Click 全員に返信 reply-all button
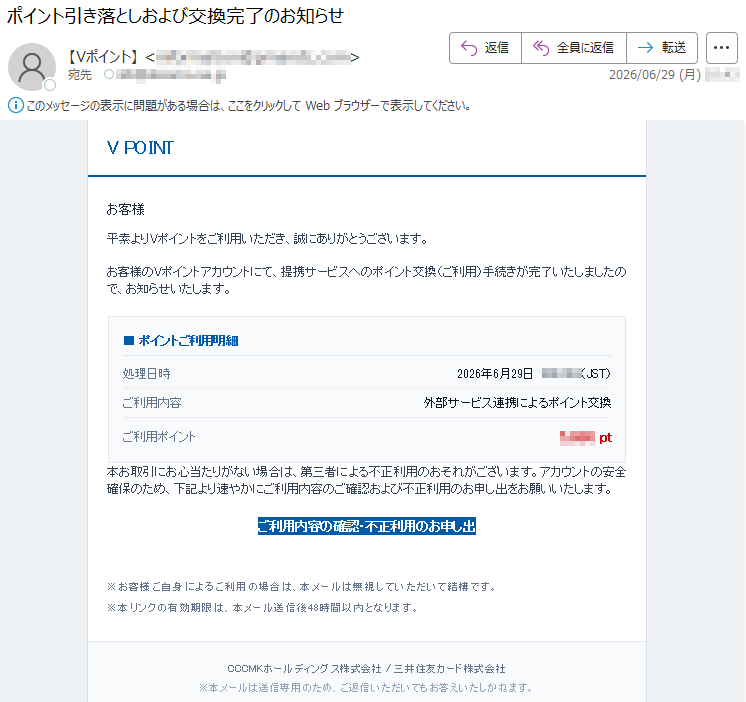 [x=574, y=48]
